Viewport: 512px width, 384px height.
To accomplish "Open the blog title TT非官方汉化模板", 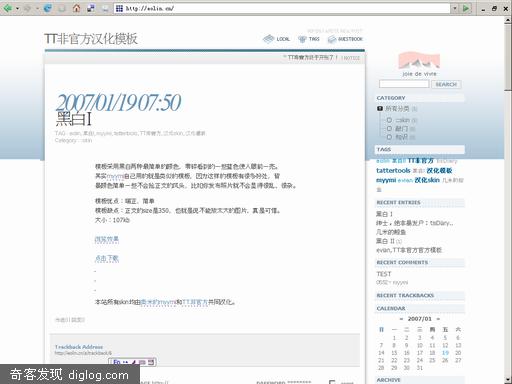I will pyautogui.click(x=91, y=39).
